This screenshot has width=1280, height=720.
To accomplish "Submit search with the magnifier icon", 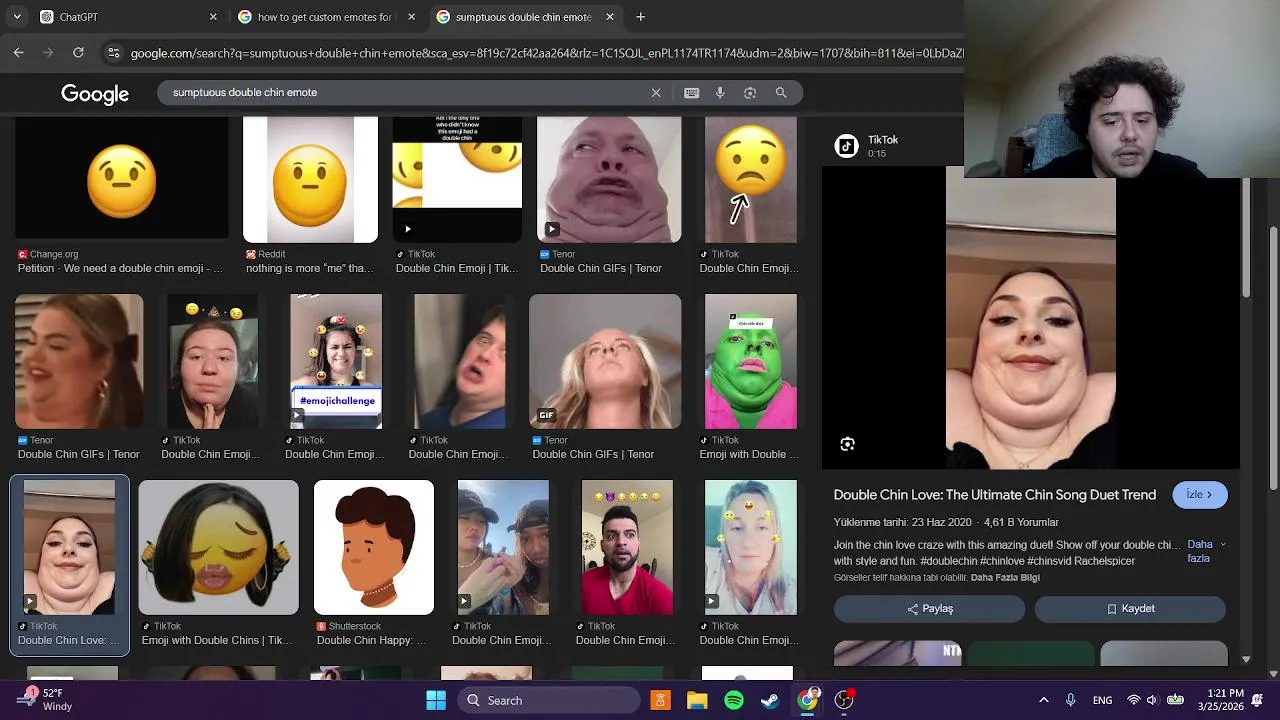I will (781, 93).
